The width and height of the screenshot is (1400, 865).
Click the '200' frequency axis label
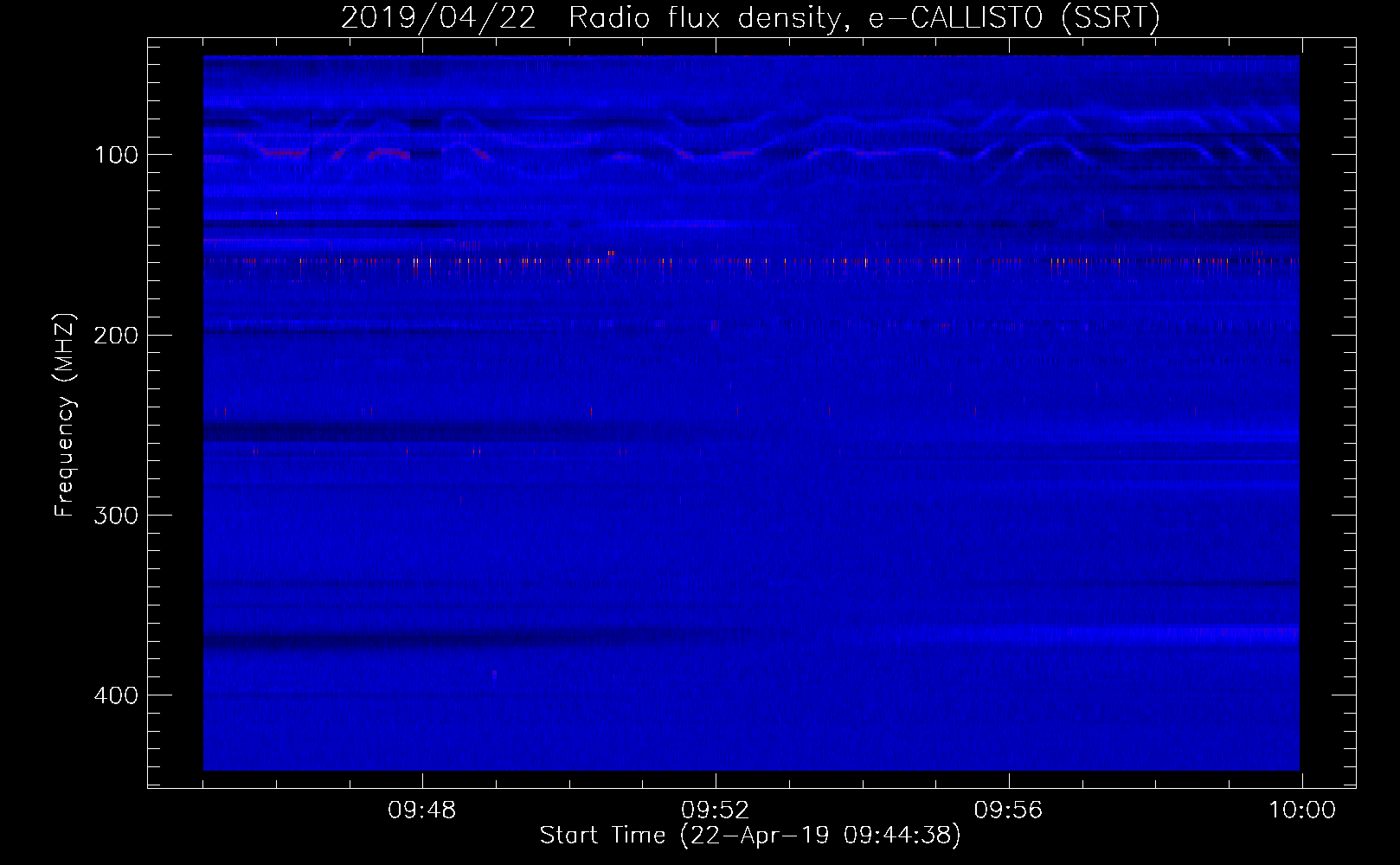pos(116,335)
